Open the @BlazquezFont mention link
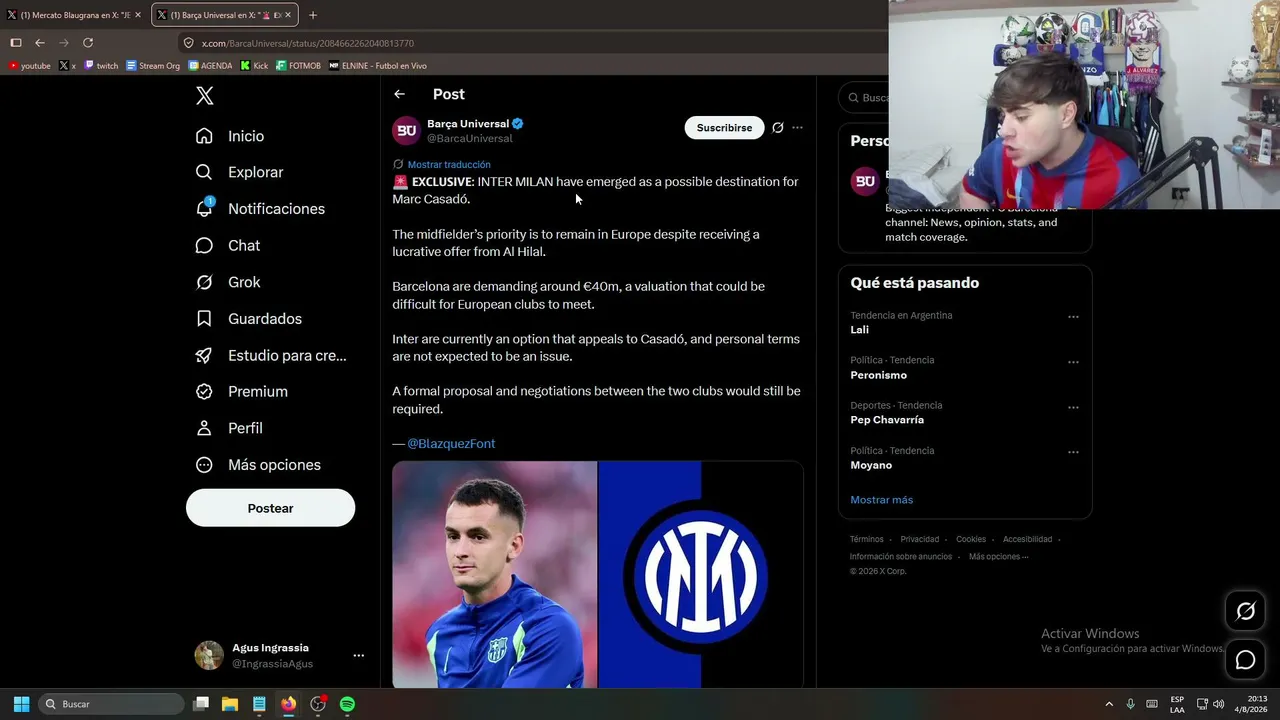The width and height of the screenshot is (1280, 720). pyautogui.click(x=451, y=444)
